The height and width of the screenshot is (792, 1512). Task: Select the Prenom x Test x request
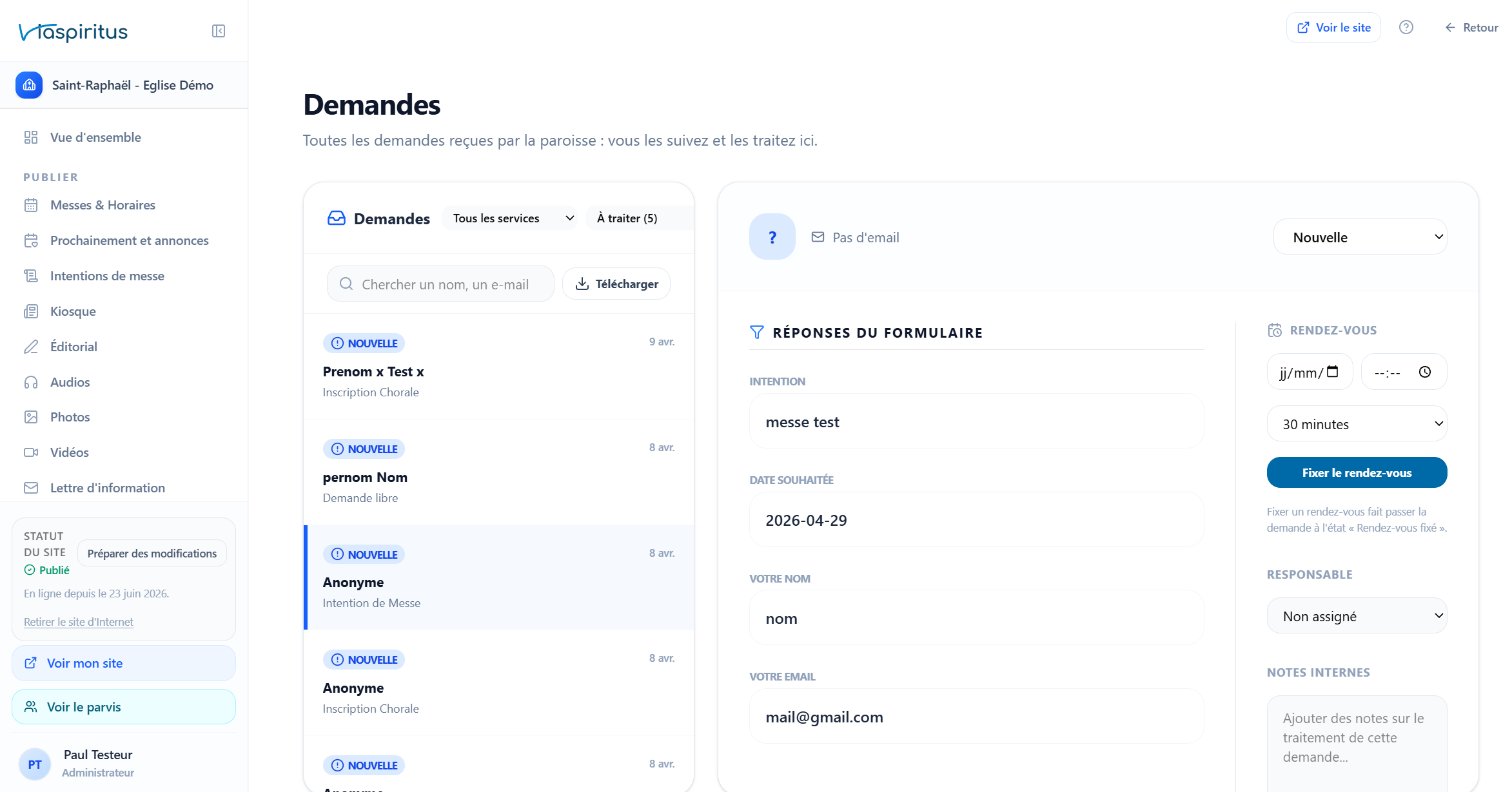499,367
